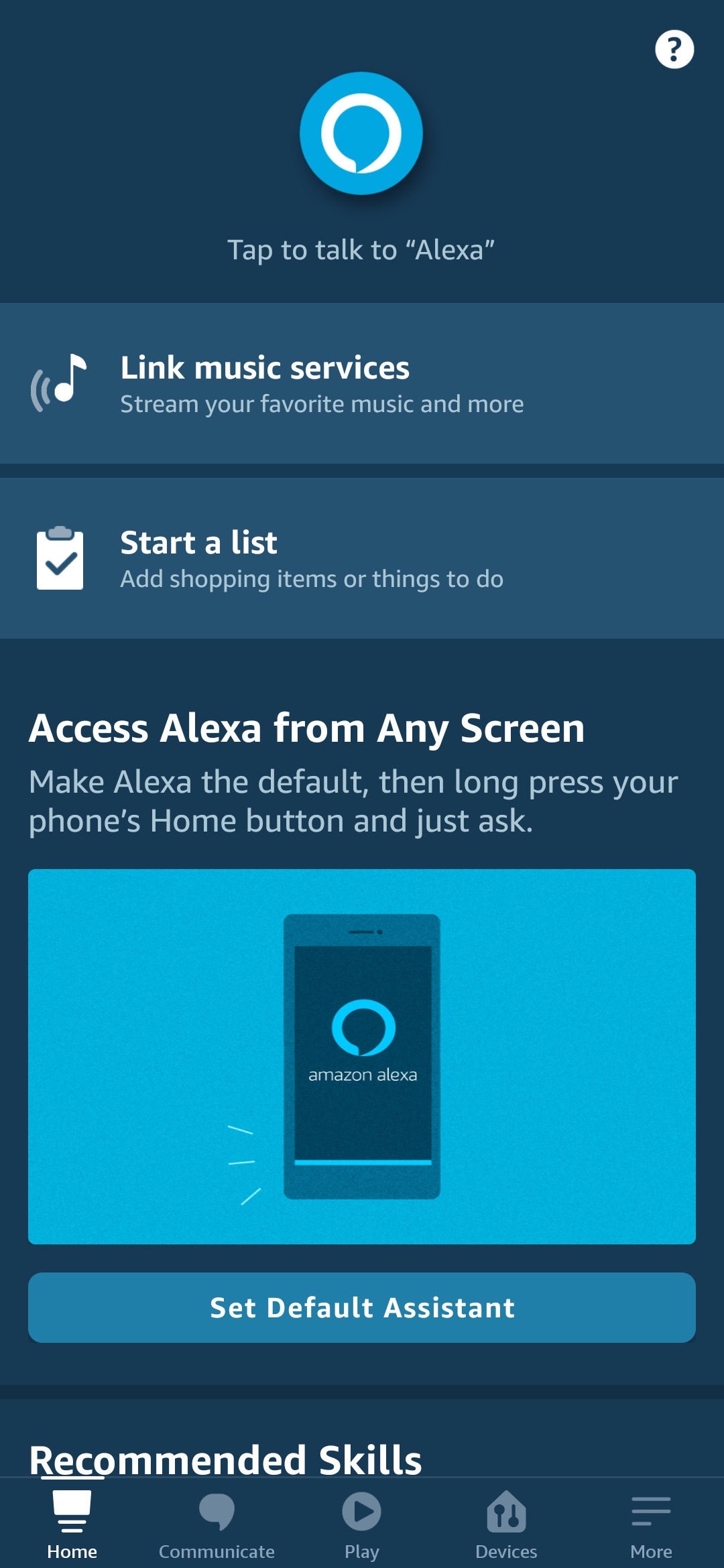
Task: Tap the clipboard checklist icon
Action: point(60,558)
